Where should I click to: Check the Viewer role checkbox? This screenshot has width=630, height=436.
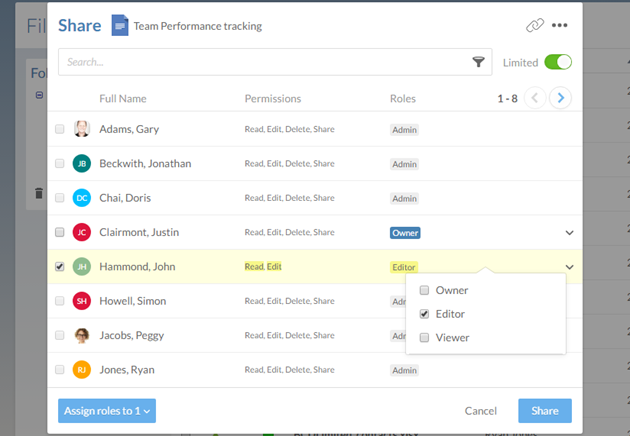pos(425,338)
